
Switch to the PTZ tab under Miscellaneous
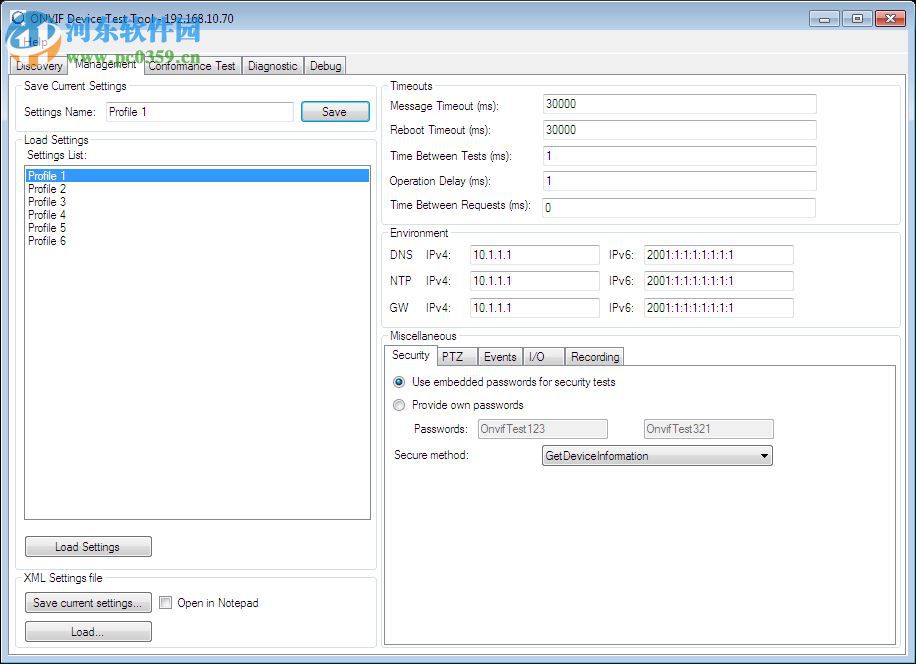(x=456, y=356)
